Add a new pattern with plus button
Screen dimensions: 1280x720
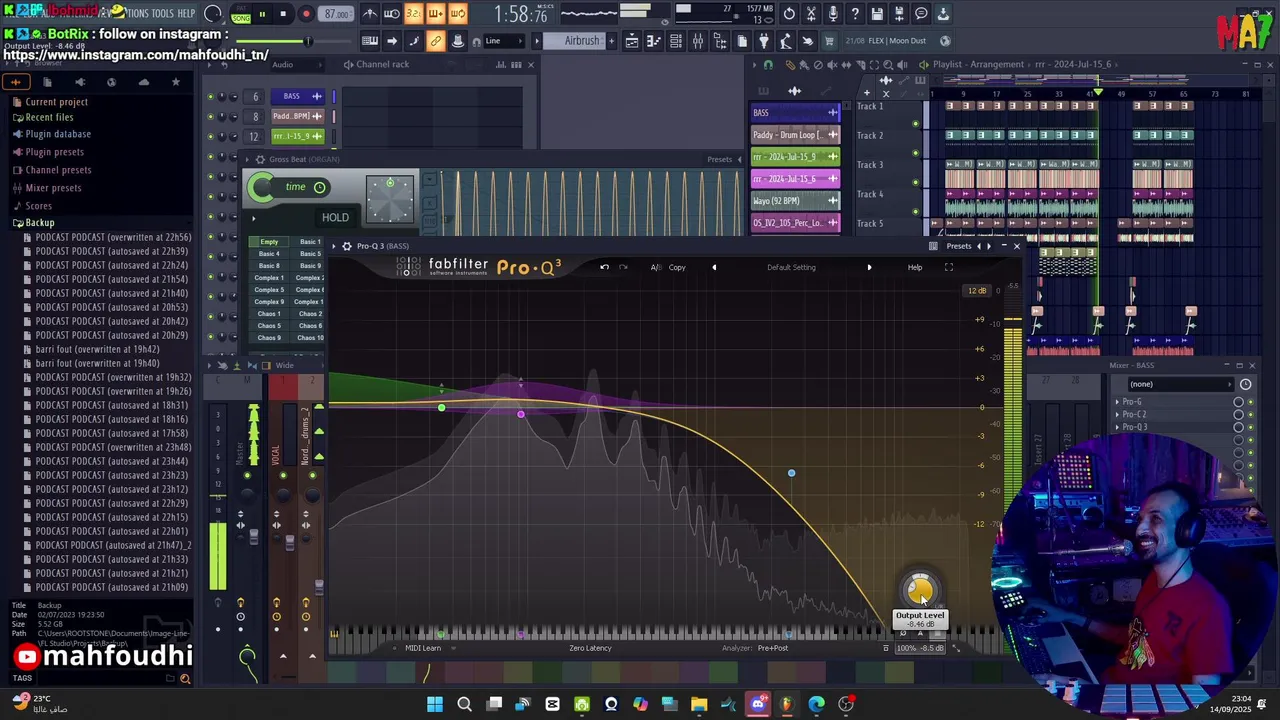point(611,41)
